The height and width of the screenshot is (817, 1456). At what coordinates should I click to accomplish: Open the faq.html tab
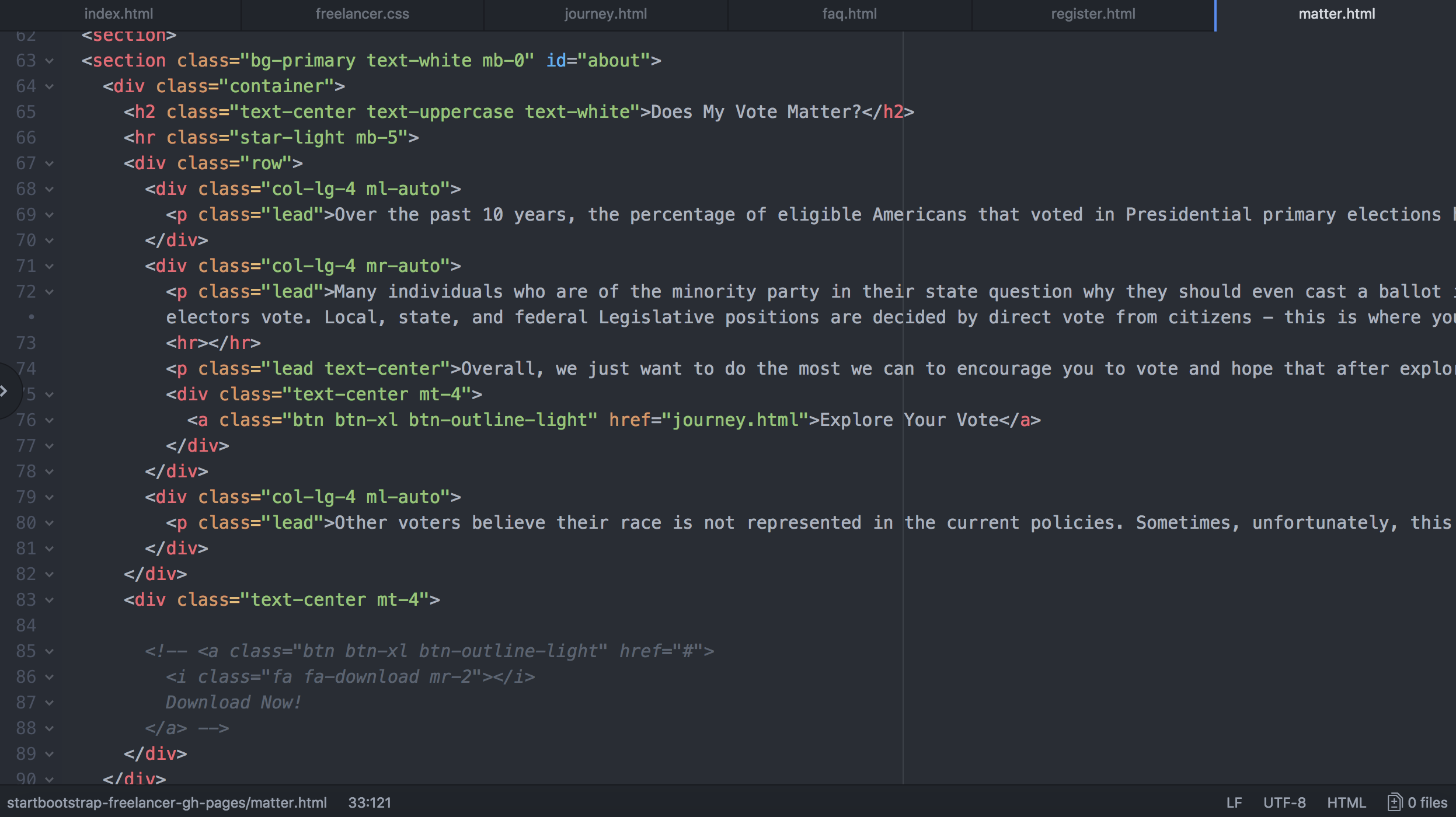(x=849, y=13)
